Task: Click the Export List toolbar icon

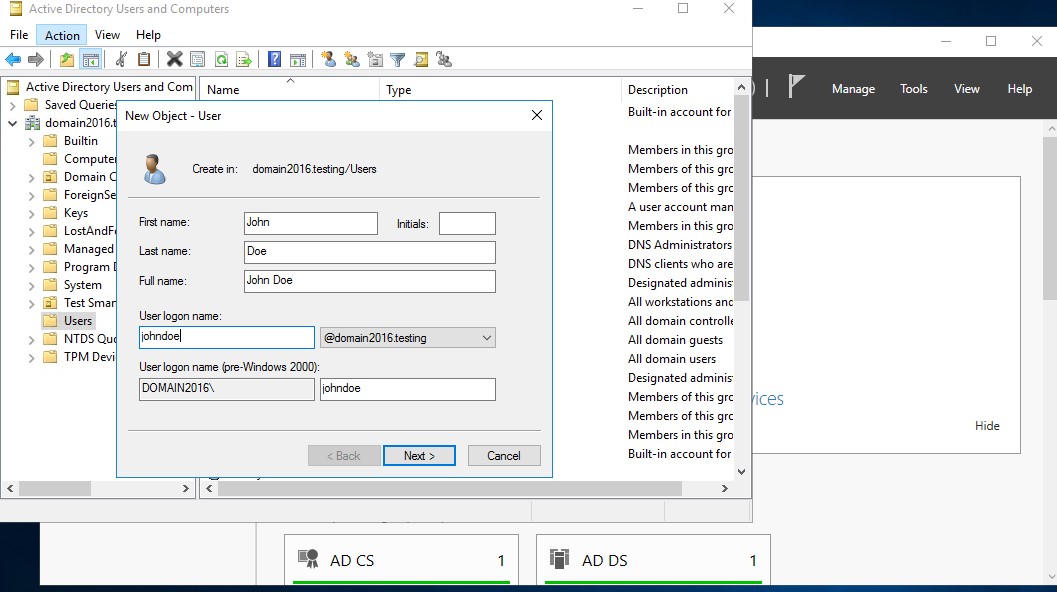Action: coord(244,59)
